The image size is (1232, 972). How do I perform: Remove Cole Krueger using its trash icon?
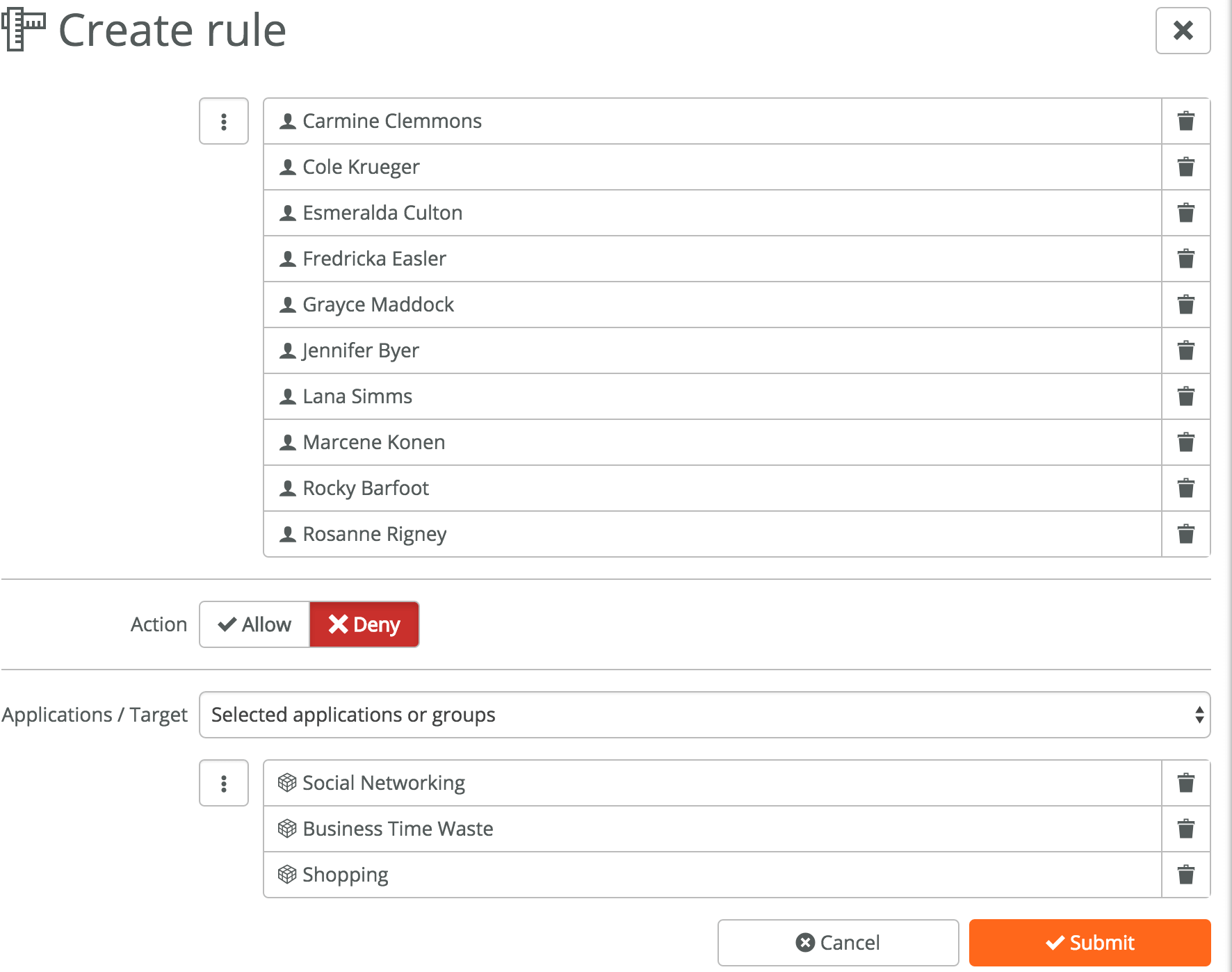1186,167
